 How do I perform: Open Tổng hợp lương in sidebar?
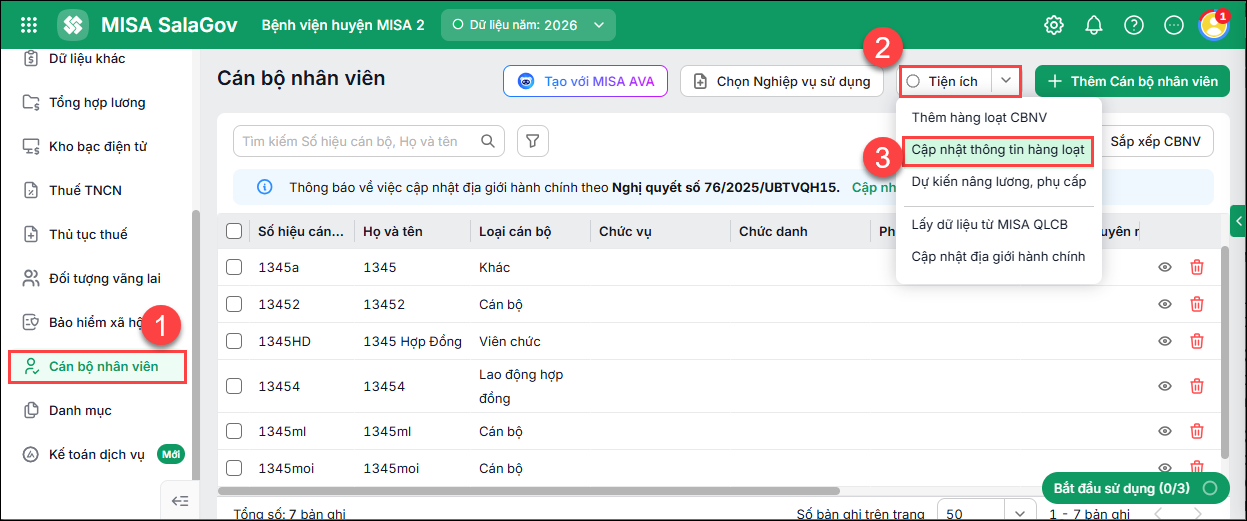98,102
